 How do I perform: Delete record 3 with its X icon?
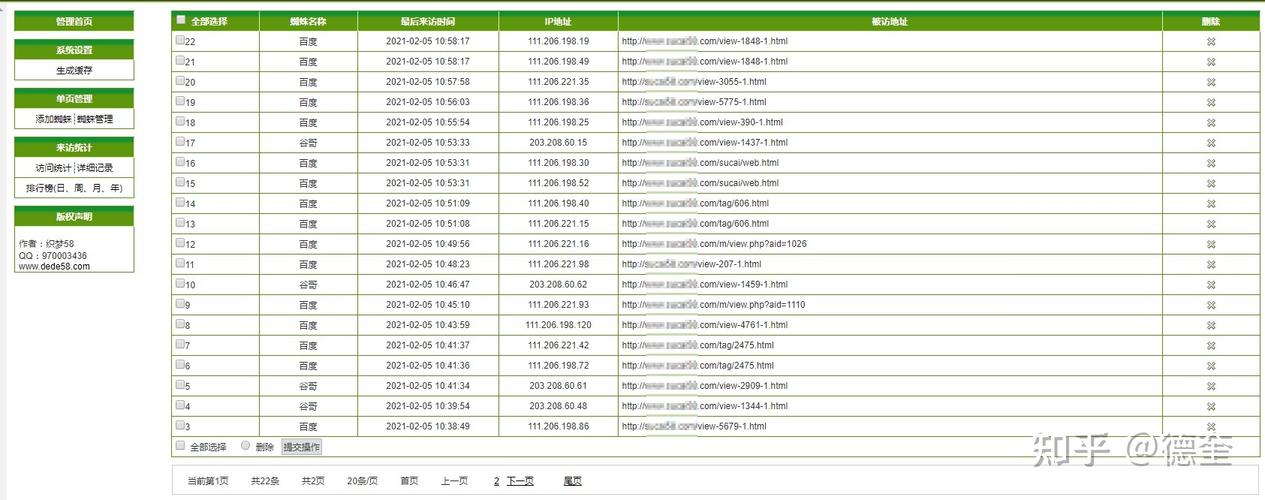coord(1211,427)
